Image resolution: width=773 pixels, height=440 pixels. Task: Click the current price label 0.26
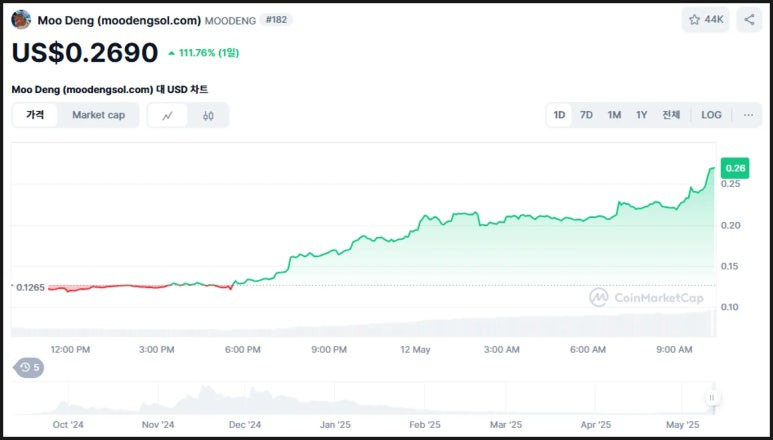[735, 168]
